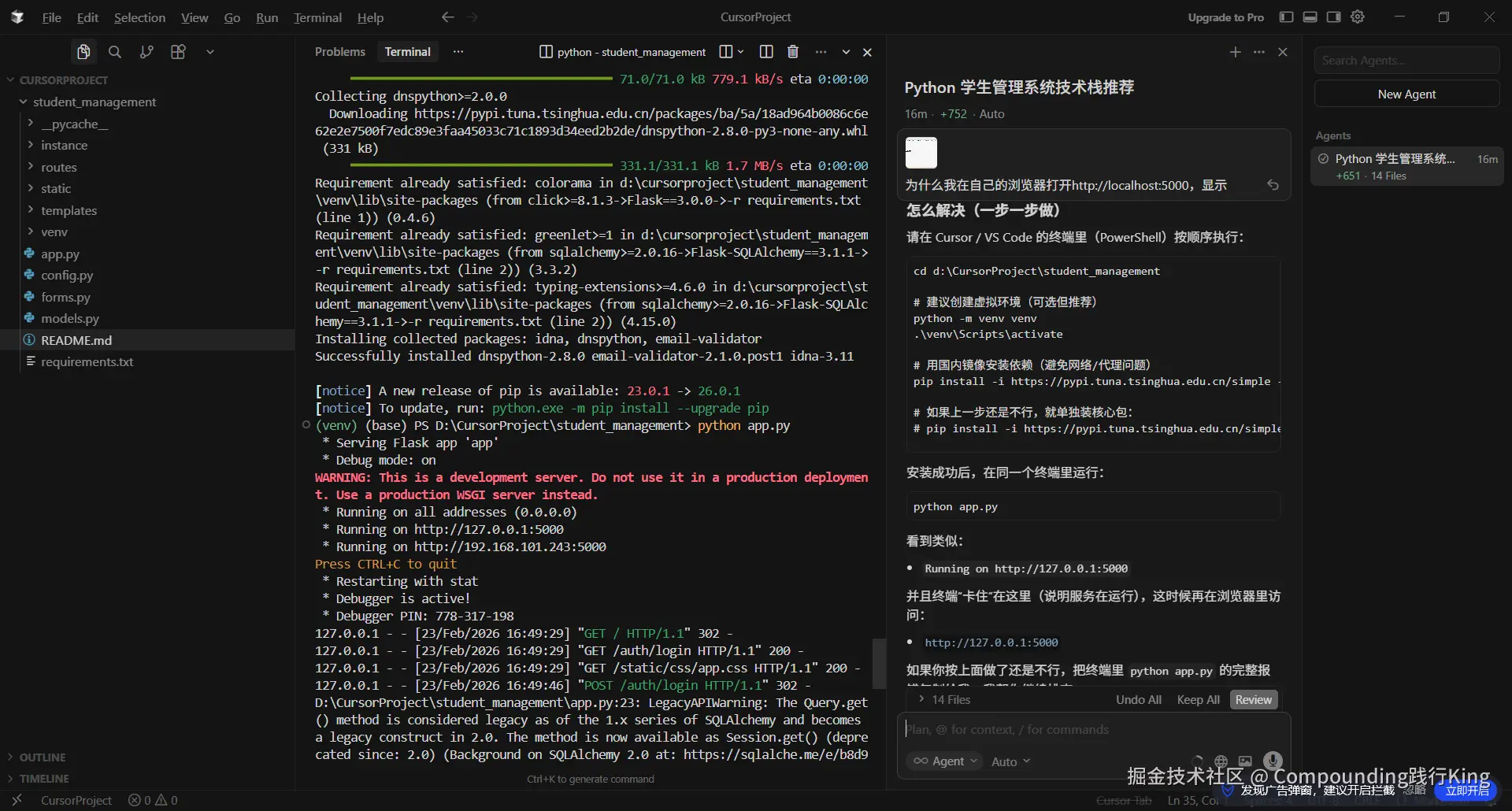Open the Run menu
The image size is (1512, 811).
(x=267, y=17)
